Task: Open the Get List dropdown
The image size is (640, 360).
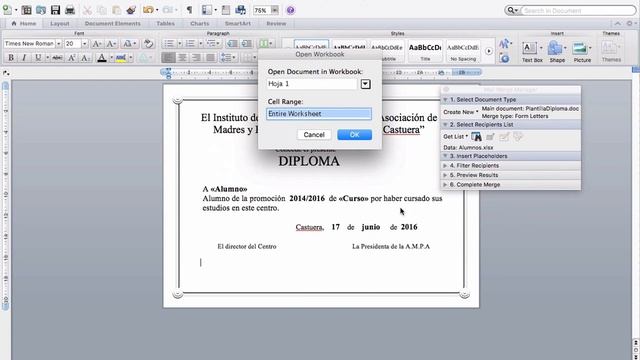Action: pos(455,137)
